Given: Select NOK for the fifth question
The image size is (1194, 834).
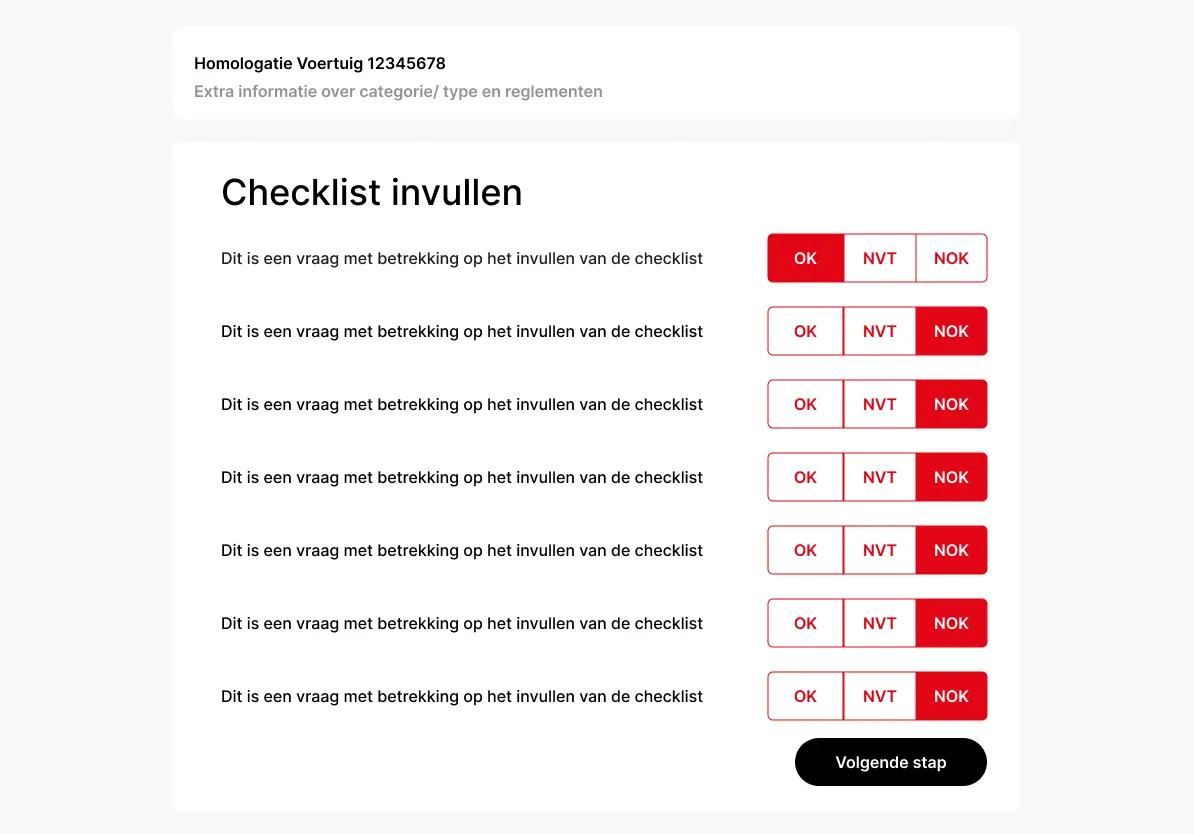Looking at the screenshot, I should click(951, 550).
